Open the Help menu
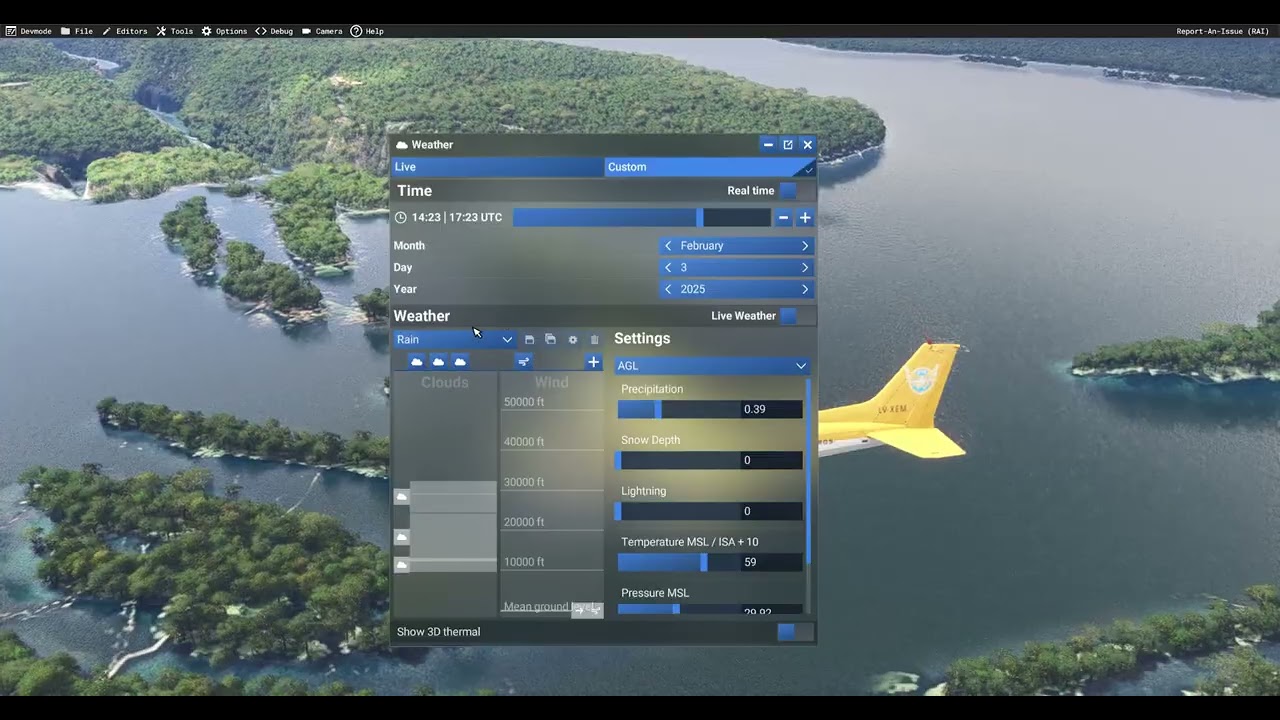Viewport: 1280px width, 720px height. (x=367, y=31)
